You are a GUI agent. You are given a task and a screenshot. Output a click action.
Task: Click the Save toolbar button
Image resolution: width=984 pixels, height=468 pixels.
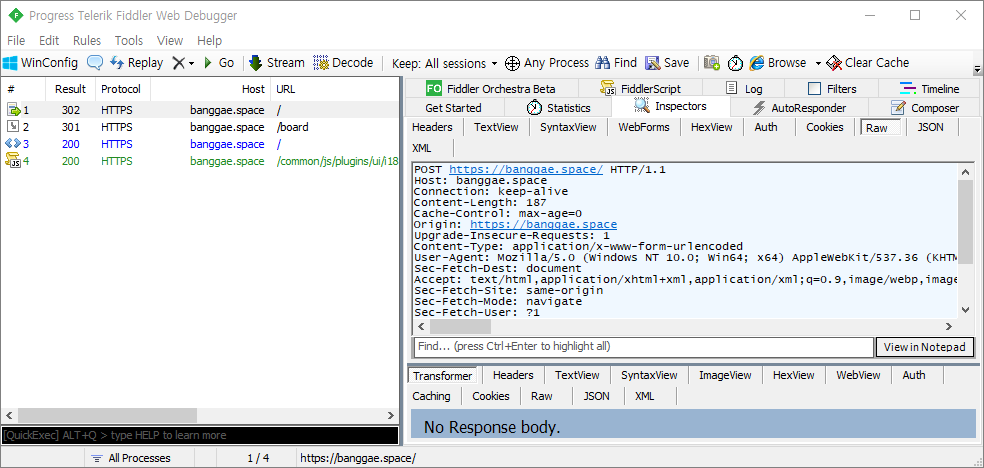[667, 63]
